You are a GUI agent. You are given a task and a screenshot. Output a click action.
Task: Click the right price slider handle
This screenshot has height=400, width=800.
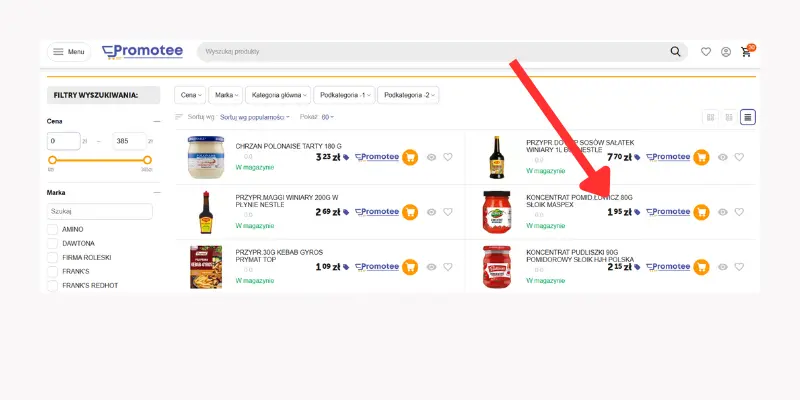coord(147,160)
